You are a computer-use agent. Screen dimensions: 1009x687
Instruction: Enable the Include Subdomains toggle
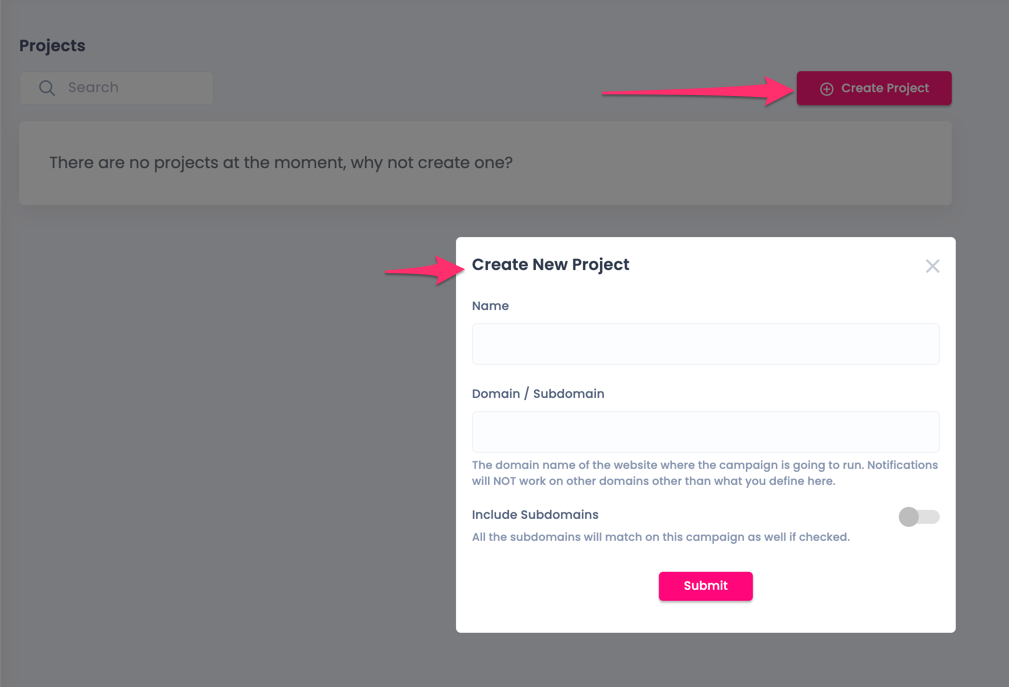click(x=918, y=516)
